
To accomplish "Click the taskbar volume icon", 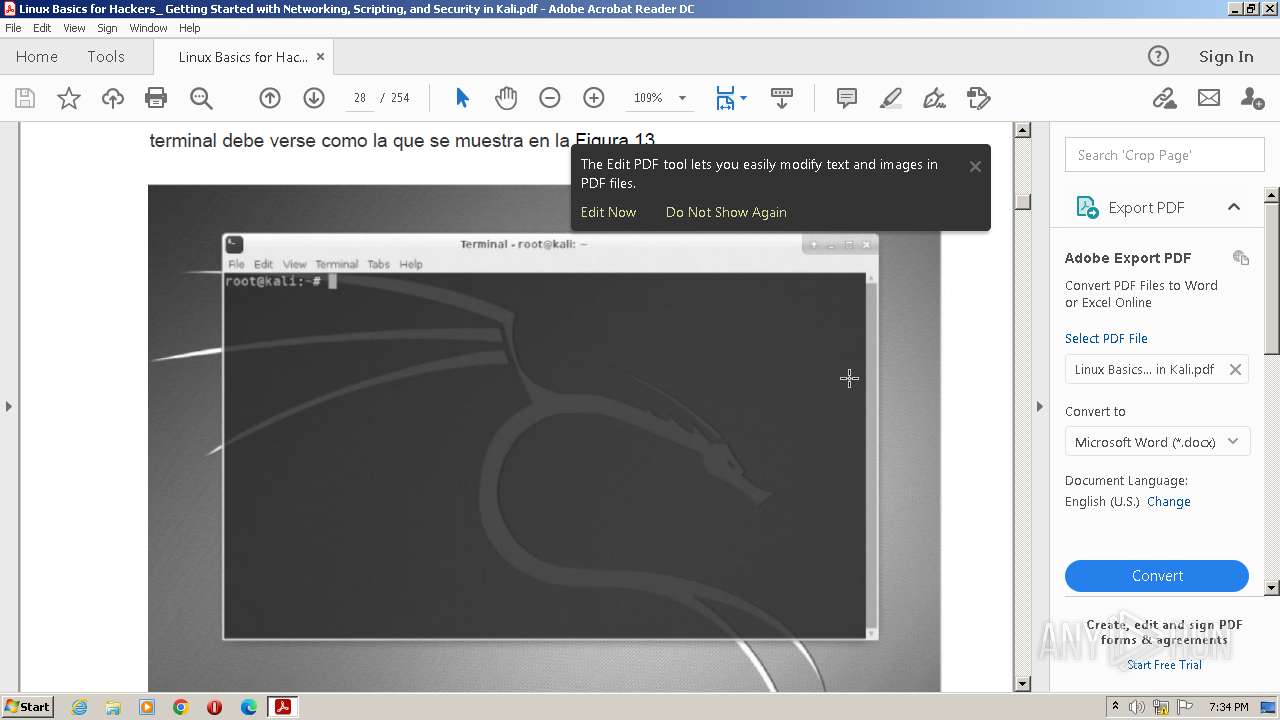I will click(x=1137, y=707).
